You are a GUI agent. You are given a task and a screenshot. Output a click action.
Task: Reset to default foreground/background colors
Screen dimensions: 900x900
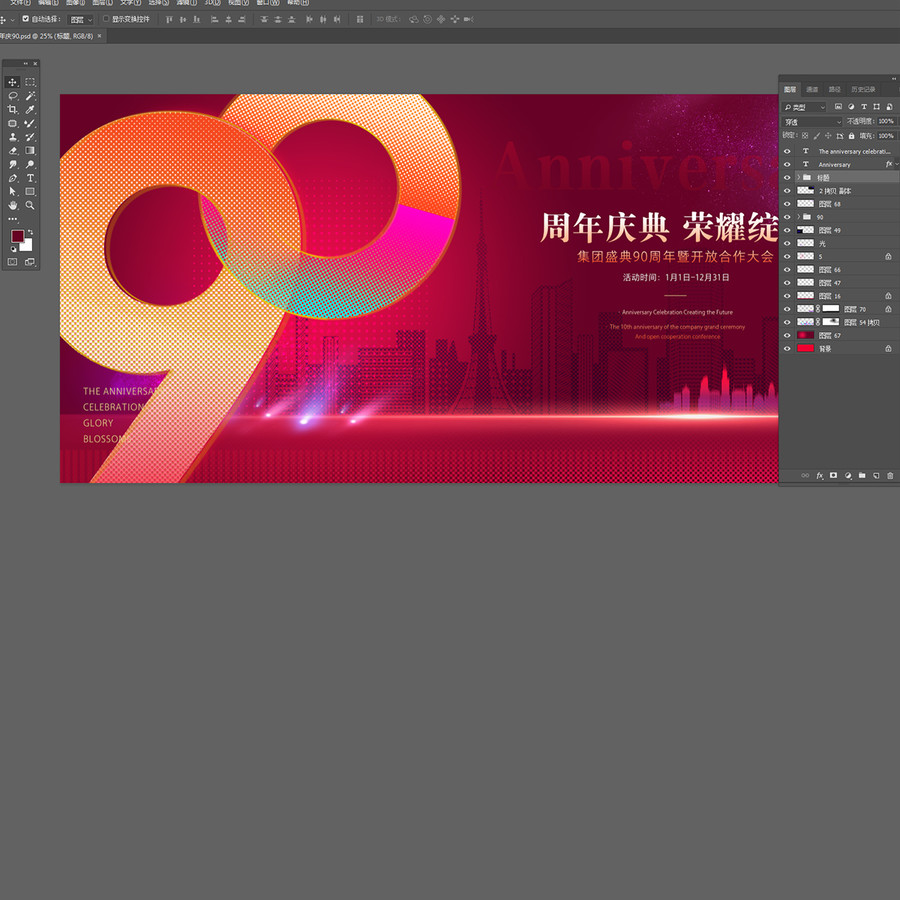point(13,249)
